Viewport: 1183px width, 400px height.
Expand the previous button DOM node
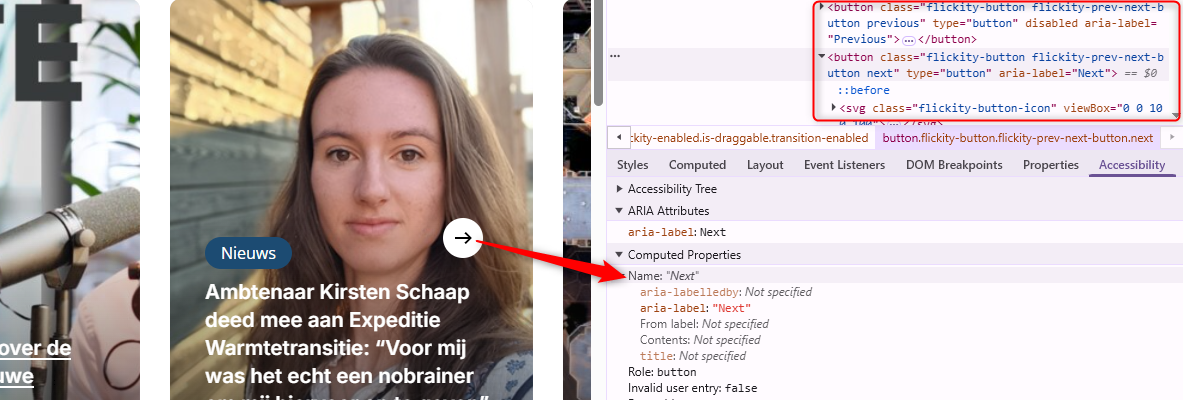click(x=822, y=7)
